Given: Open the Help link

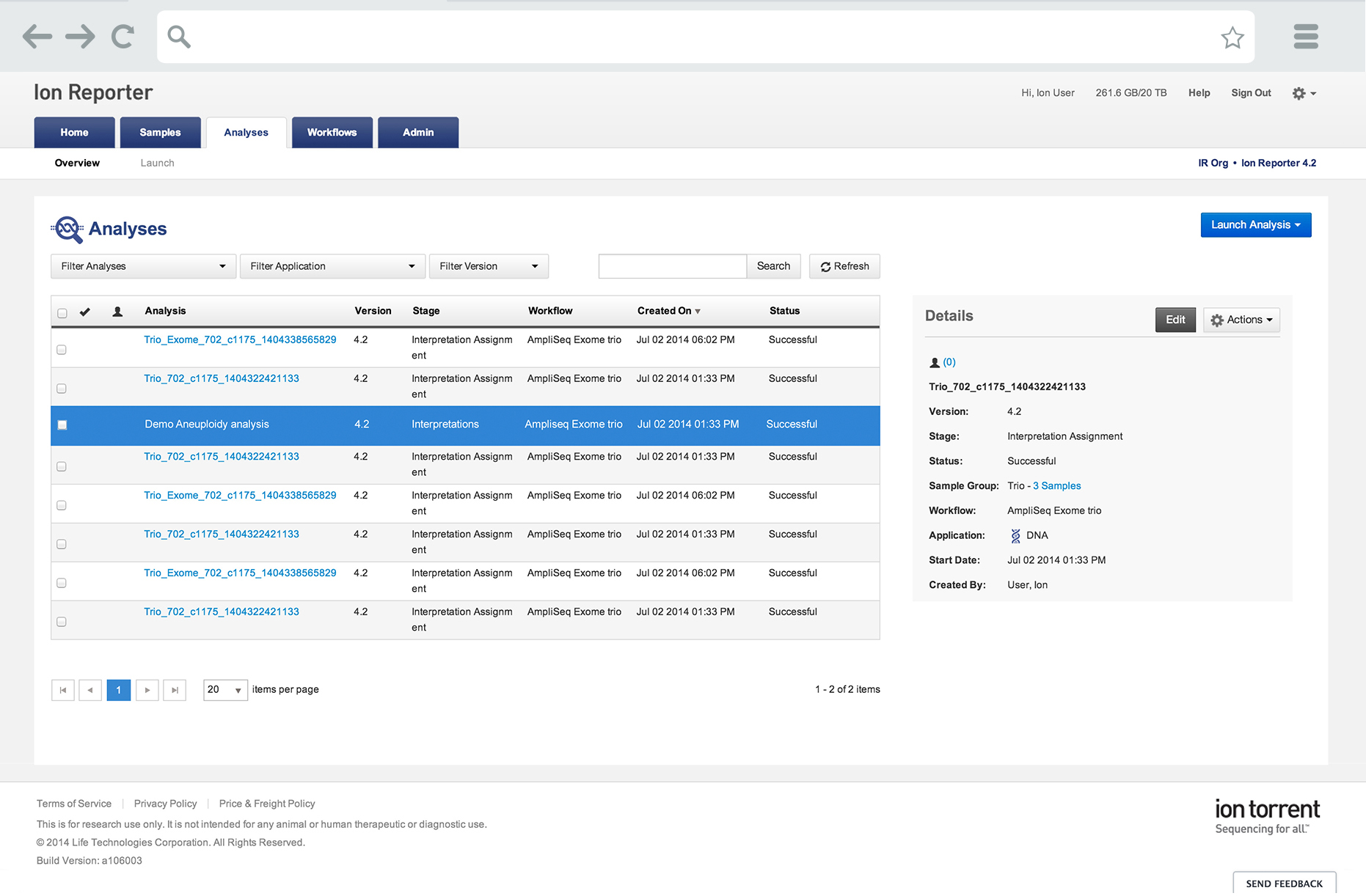Looking at the screenshot, I should [x=1199, y=93].
